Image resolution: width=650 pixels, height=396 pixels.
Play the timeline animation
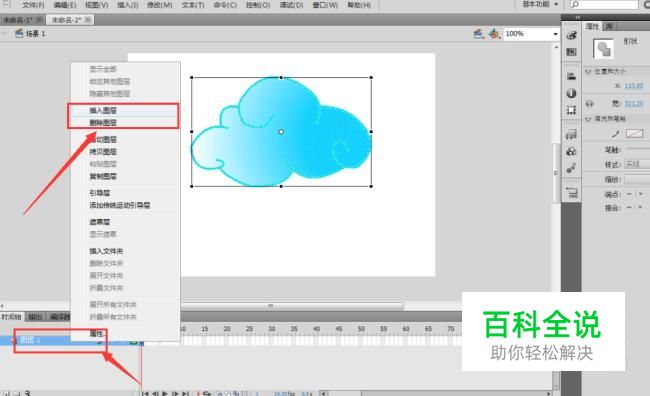[165, 393]
